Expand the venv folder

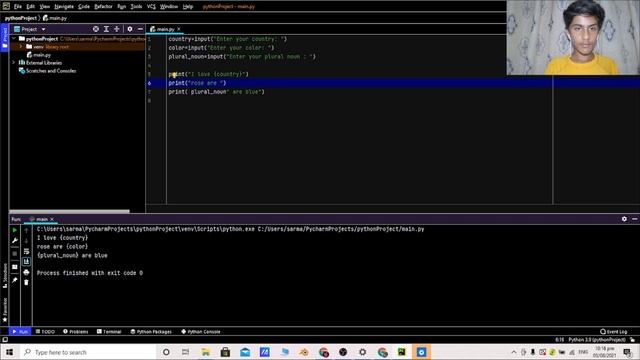coord(21,47)
